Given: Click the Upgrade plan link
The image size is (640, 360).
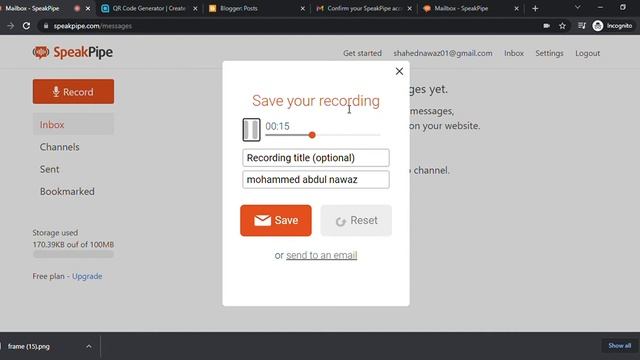Looking at the screenshot, I should pyautogui.click(x=87, y=276).
